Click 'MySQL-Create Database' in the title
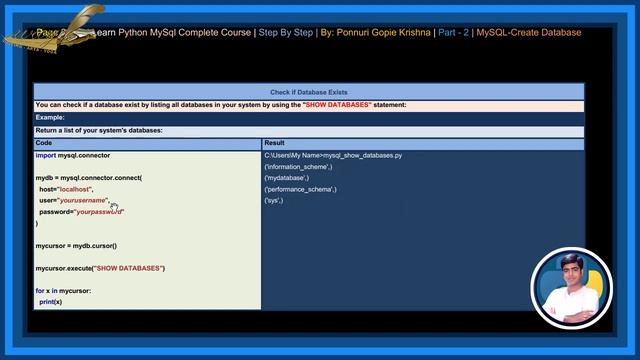 point(529,33)
